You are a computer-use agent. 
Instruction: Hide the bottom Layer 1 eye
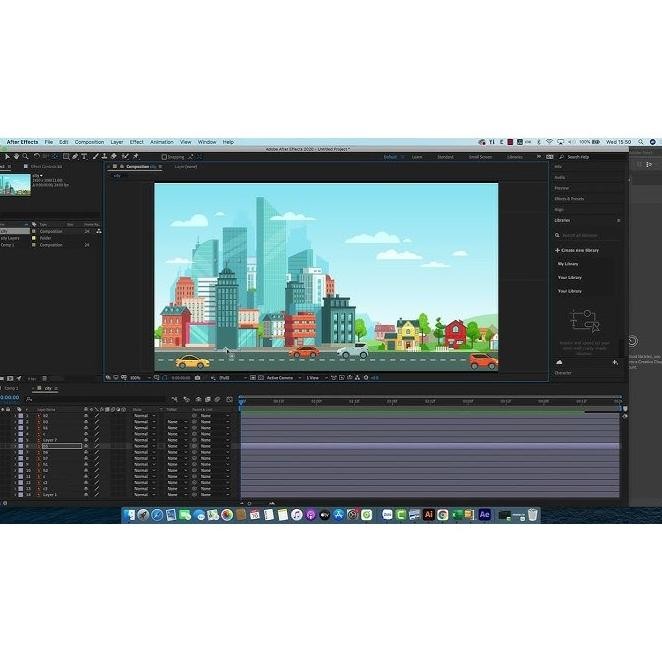86,494
